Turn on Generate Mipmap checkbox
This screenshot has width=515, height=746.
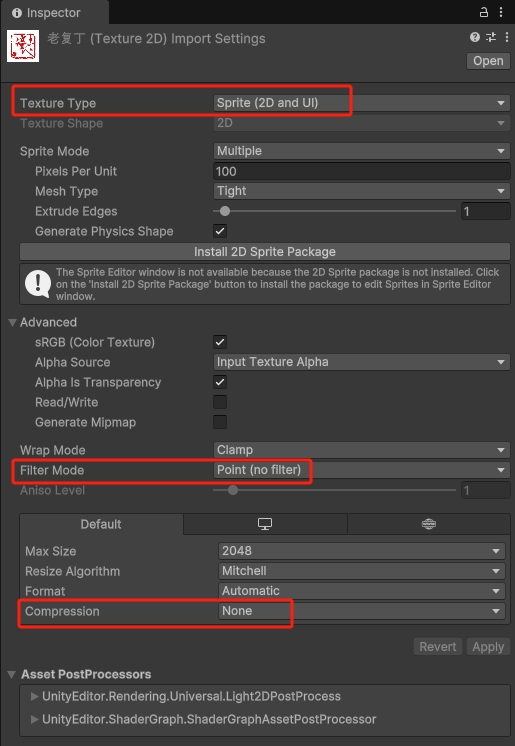[x=220, y=422]
